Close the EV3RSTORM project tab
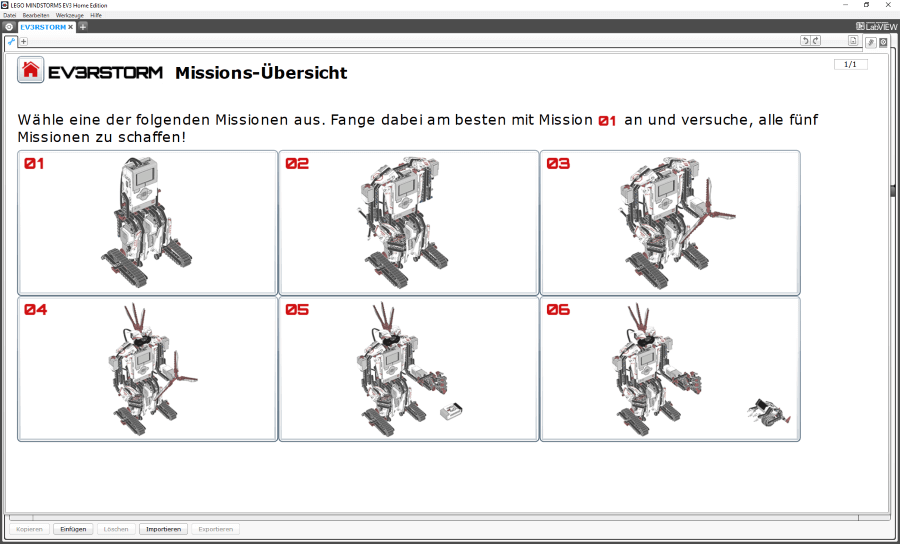Image resolution: width=900 pixels, height=544 pixels. [x=71, y=27]
